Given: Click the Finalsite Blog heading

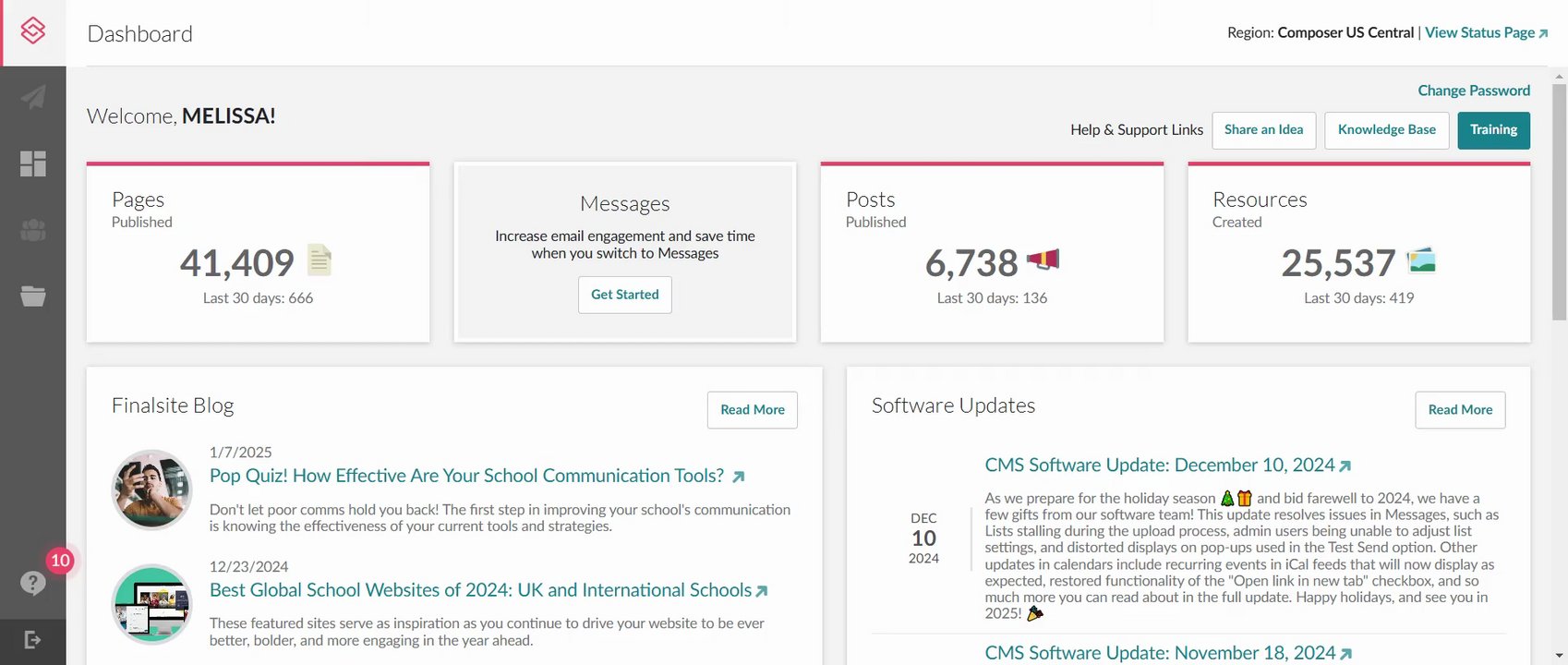Looking at the screenshot, I should [x=173, y=405].
